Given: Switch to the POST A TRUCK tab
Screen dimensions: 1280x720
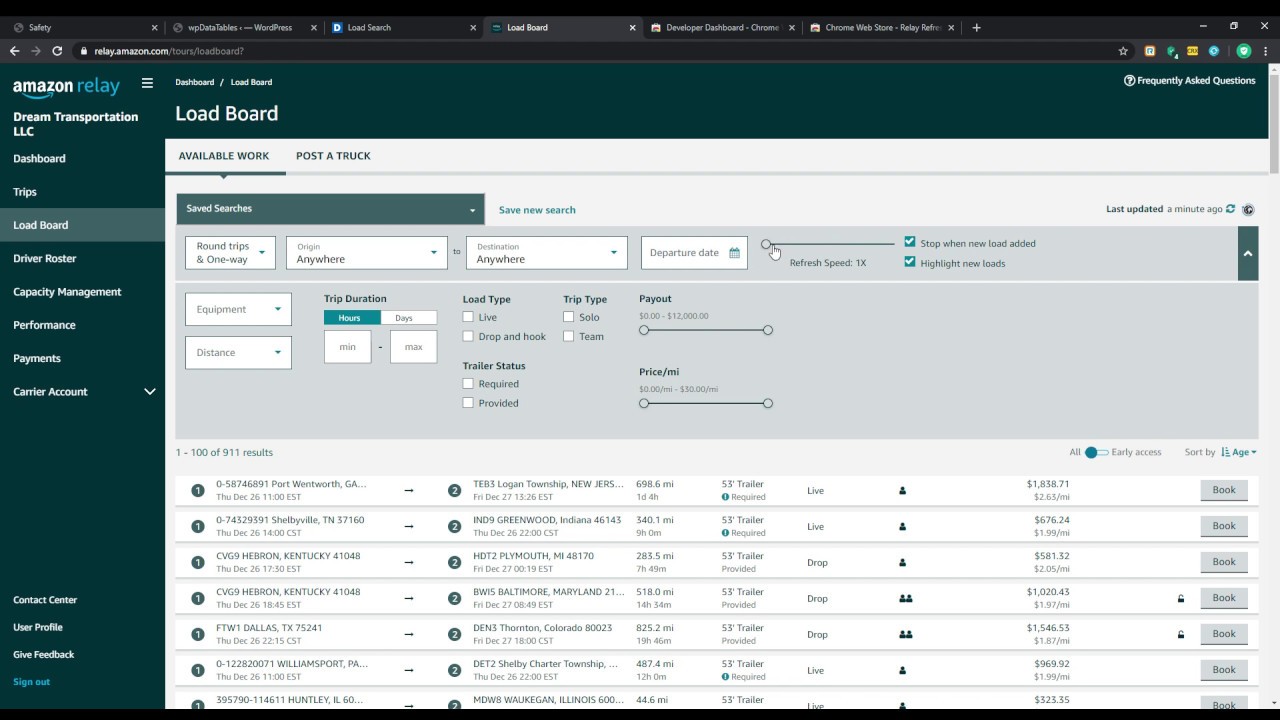Looking at the screenshot, I should pyautogui.click(x=333, y=156).
